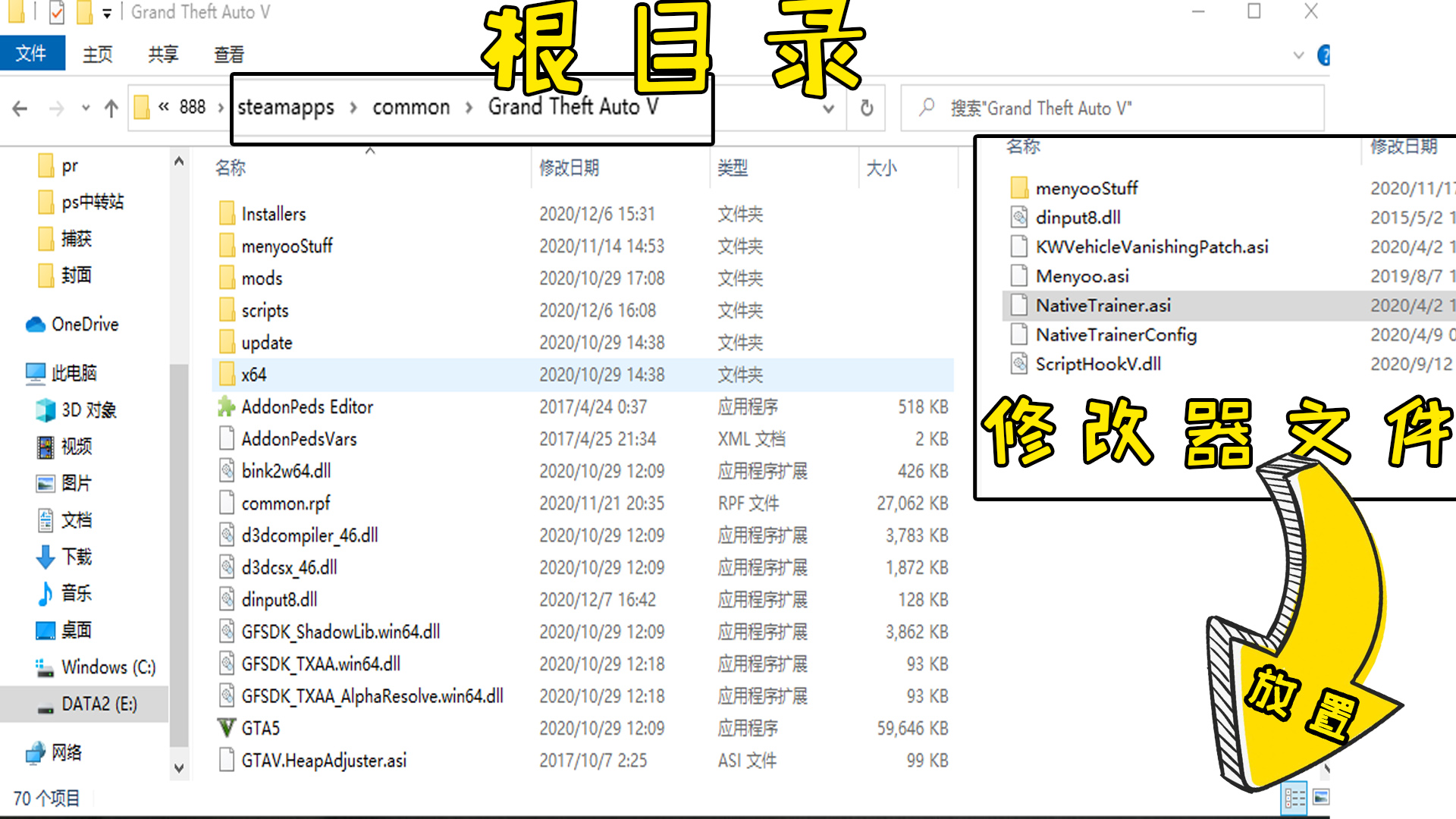The image size is (1456, 819).
Task: Click common in the address path
Action: coord(411,107)
